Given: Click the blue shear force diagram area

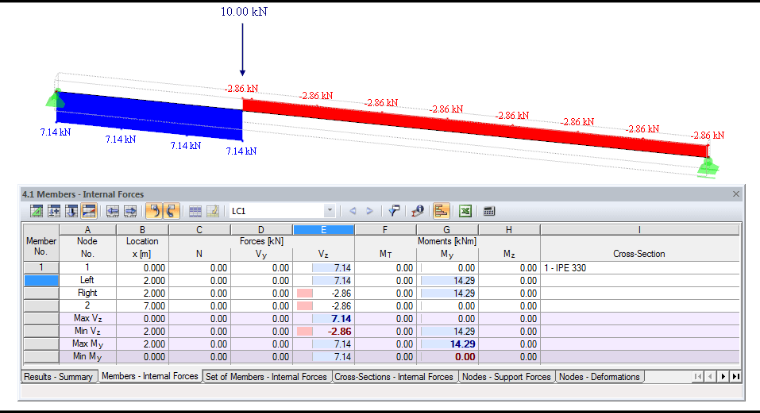Looking at the screenshot, I should pos(149,114).
